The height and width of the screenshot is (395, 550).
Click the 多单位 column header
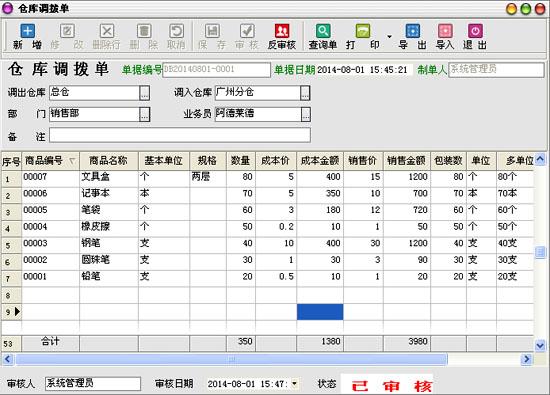pos(516,161)
